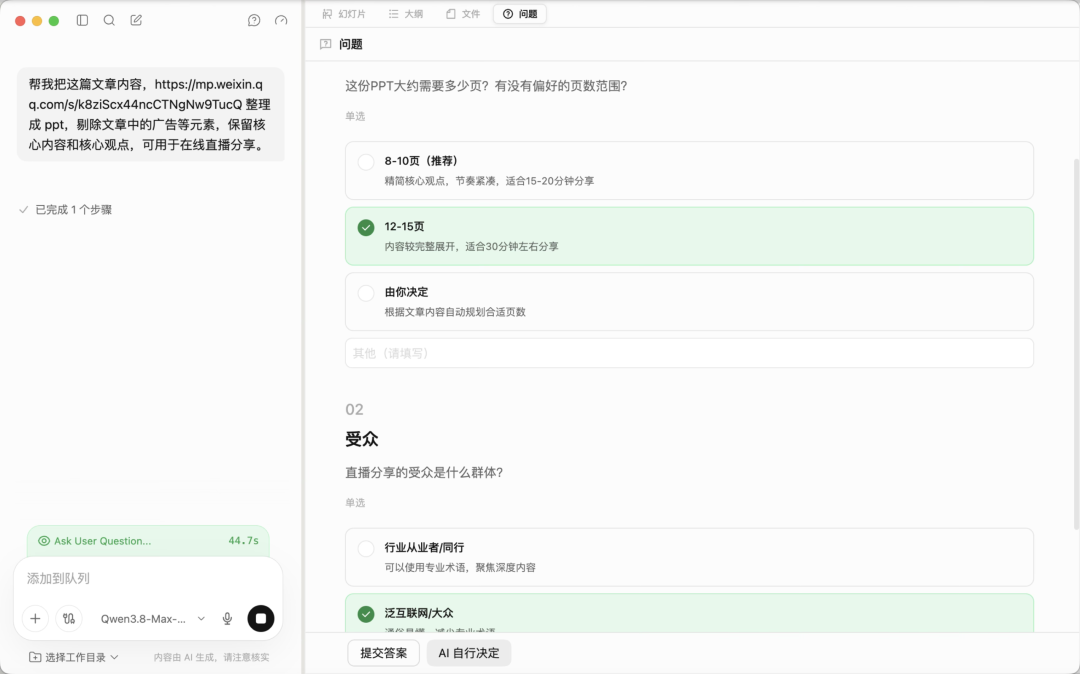Screen dimensions: 1080x674
Task: Click the 提交答案 button
Action: [x=384, y=653]
